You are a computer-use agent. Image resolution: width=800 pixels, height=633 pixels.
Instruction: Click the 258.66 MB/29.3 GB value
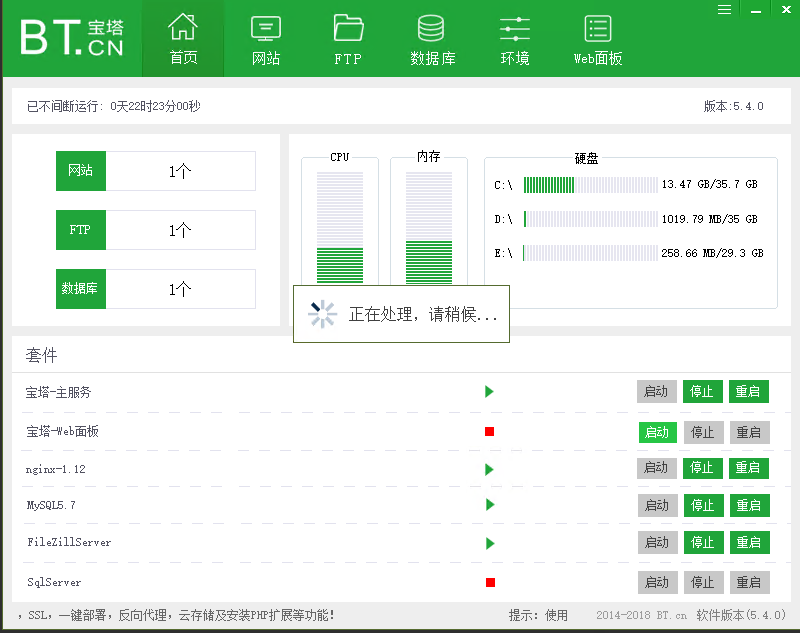click(712, 253)
